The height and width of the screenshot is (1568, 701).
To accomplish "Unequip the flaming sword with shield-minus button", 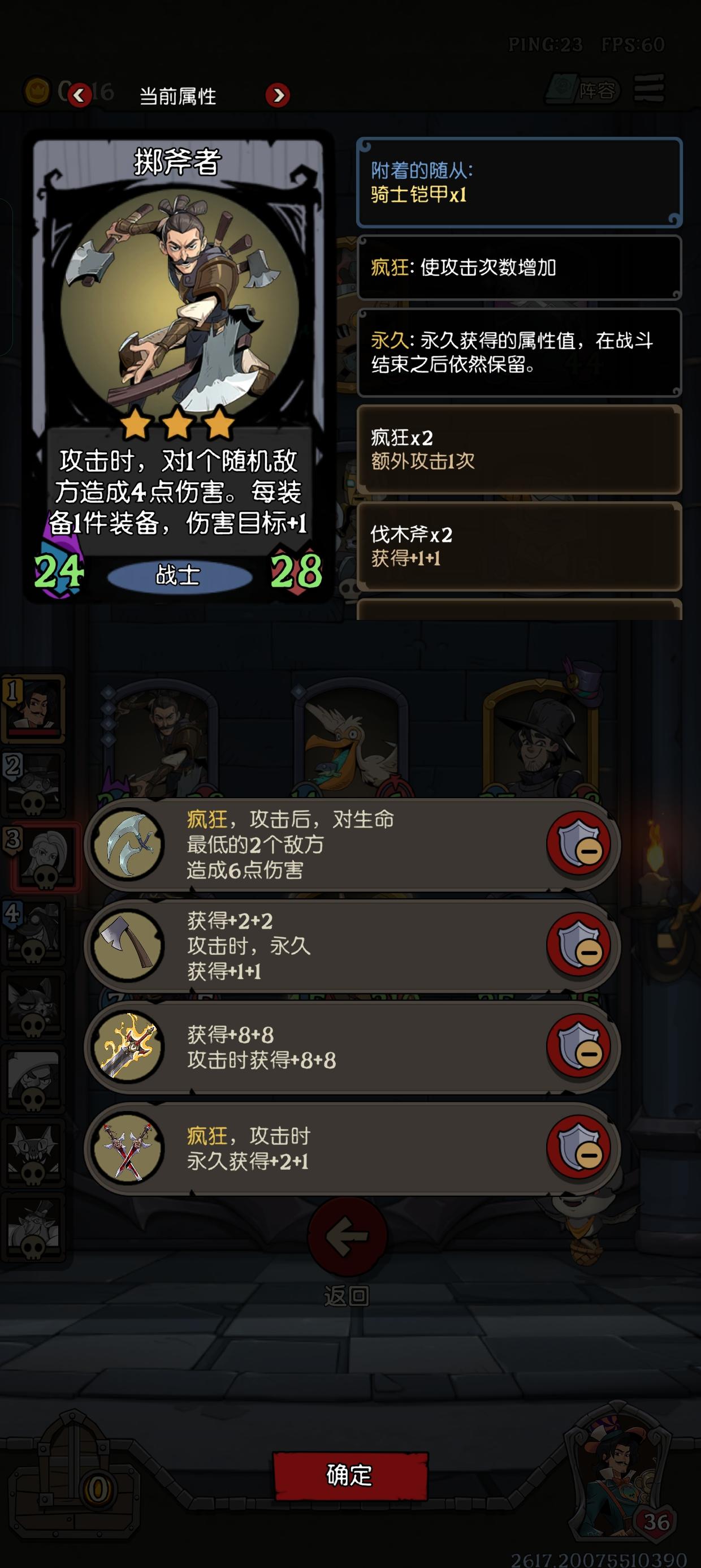I will coord(578,1046).
